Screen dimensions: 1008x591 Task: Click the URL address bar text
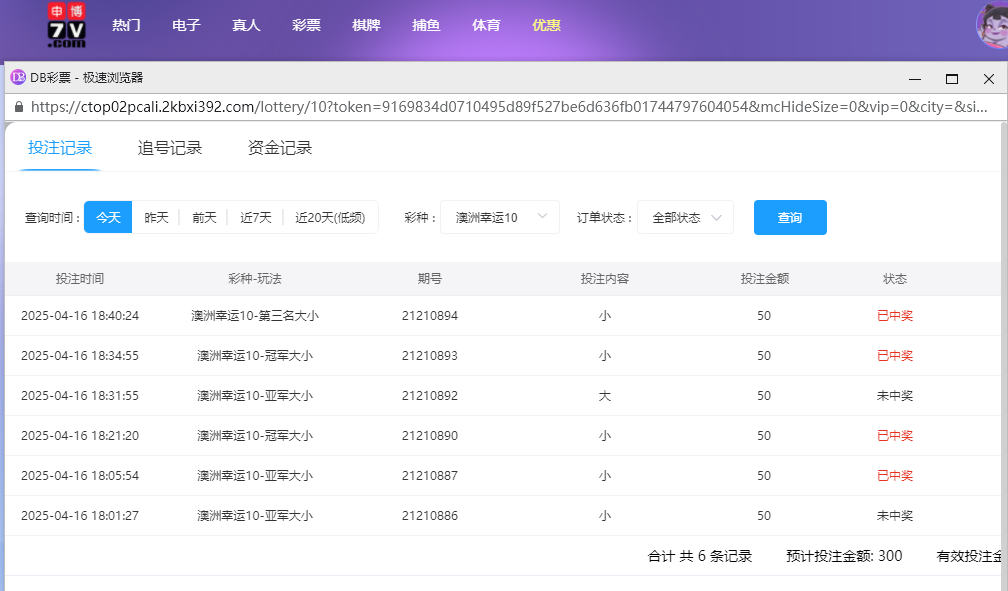pos(500,107)
